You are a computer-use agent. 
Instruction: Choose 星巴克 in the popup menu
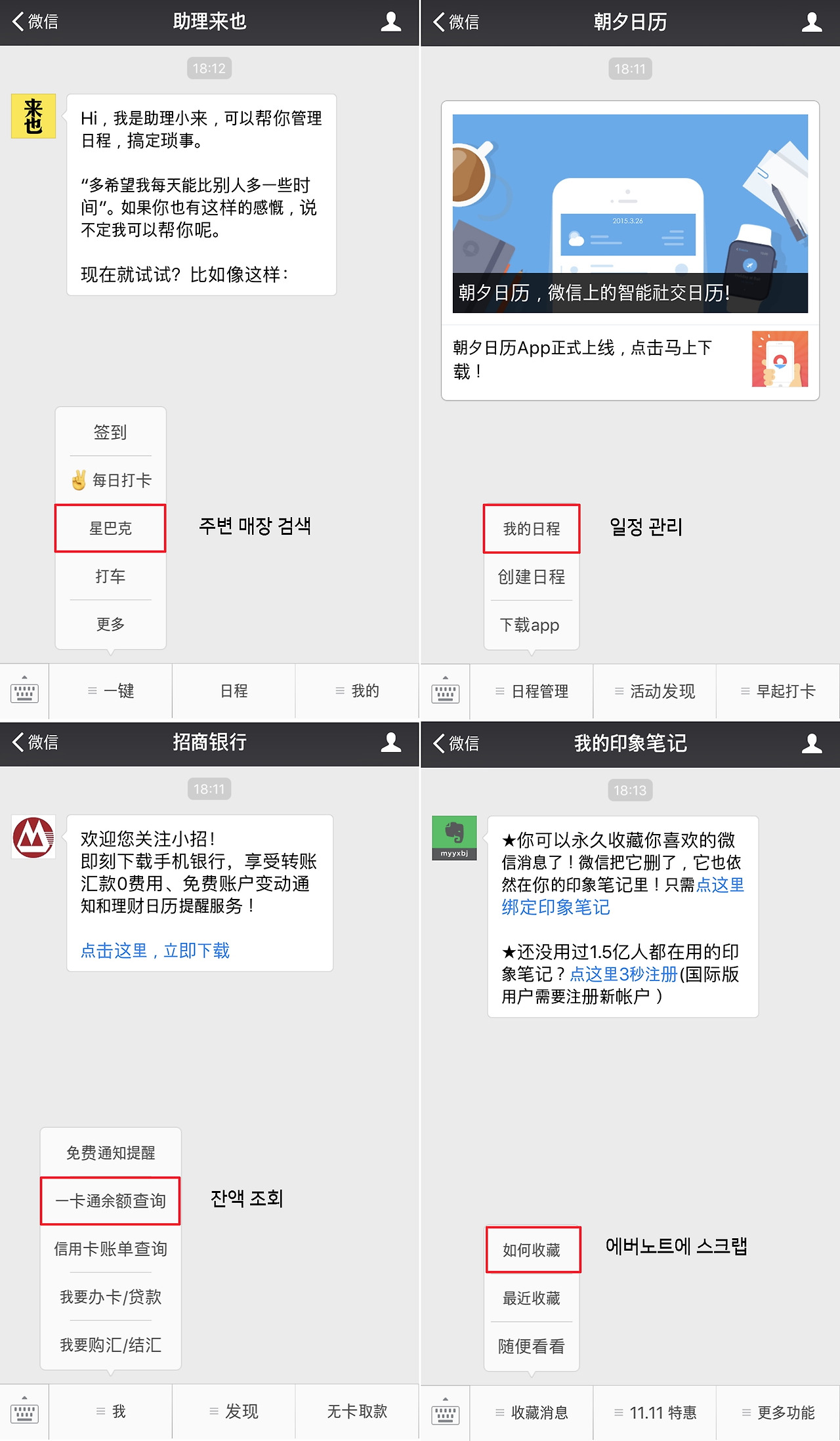(110, 528)
